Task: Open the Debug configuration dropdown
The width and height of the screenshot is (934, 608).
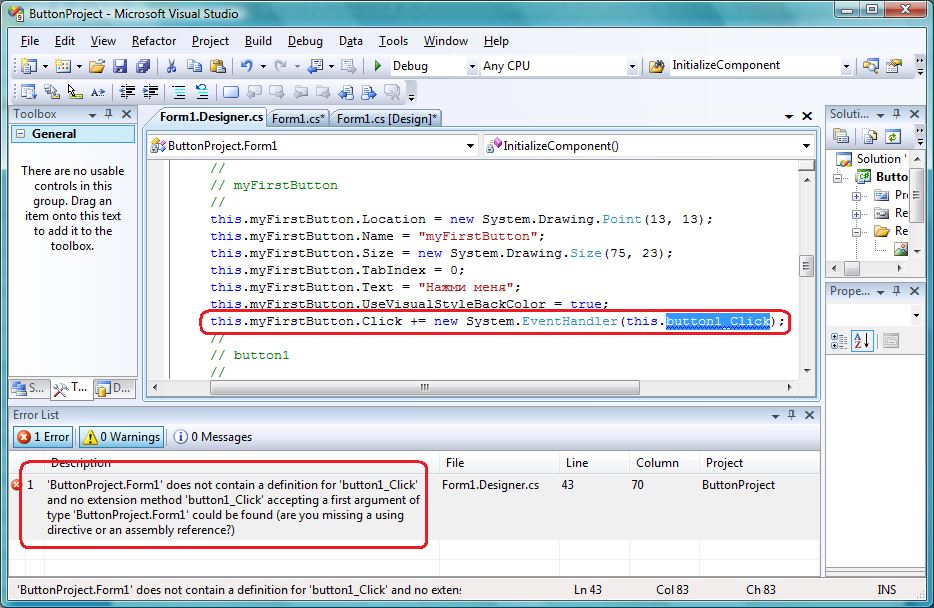Action: coord(472,66)
